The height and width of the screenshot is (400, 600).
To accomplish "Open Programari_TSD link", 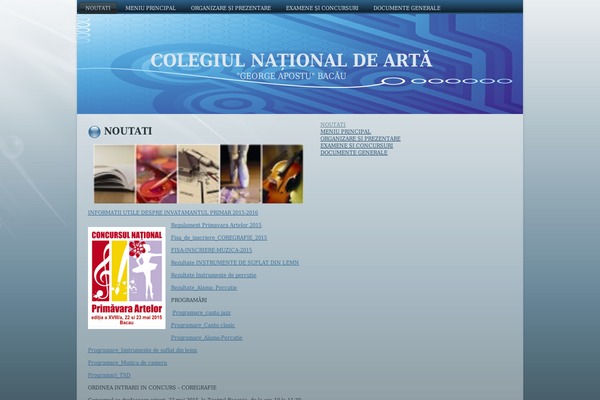I will tap(109, 375).
